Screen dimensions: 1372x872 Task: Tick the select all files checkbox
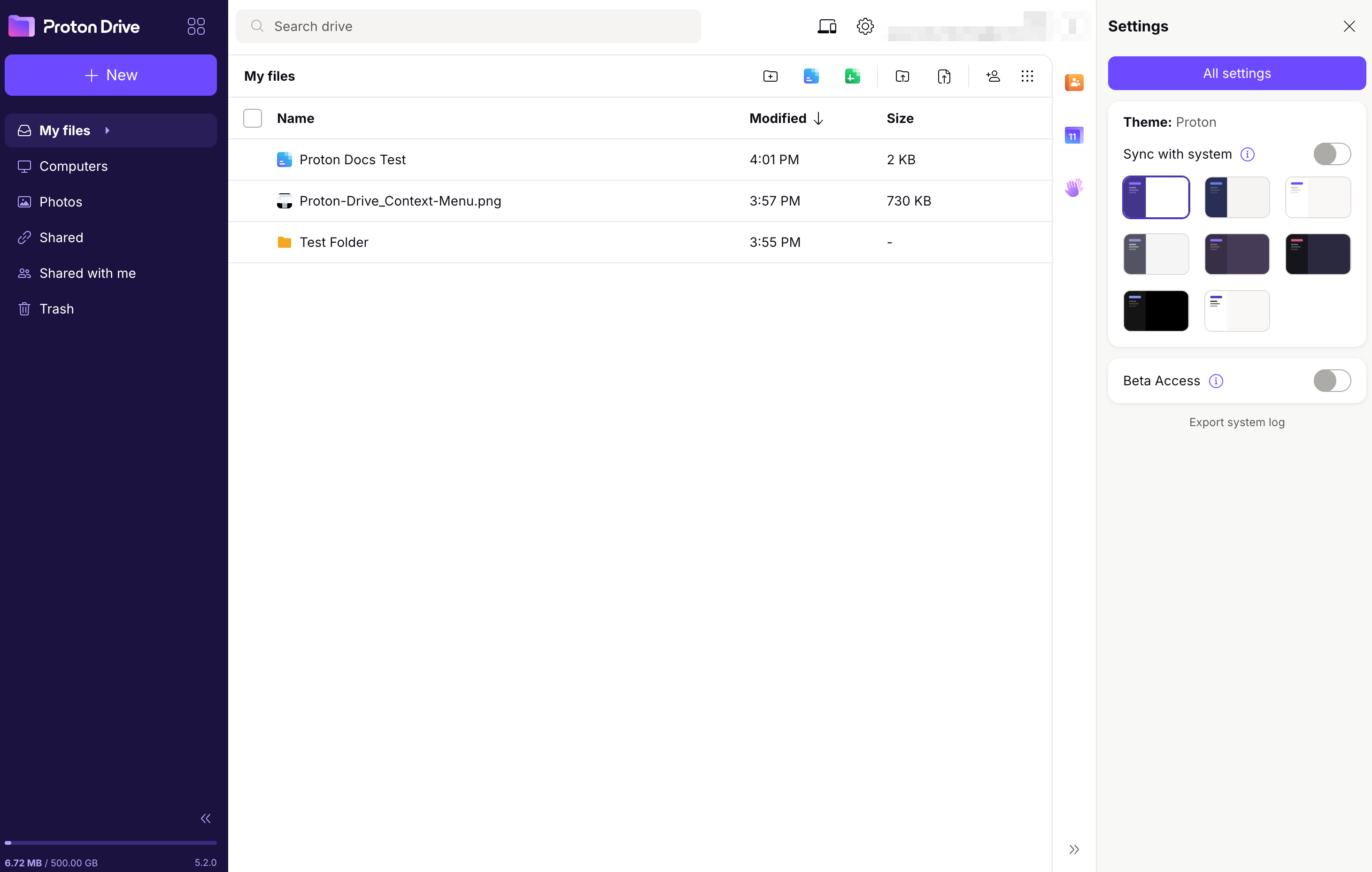(x=253, y=118)
